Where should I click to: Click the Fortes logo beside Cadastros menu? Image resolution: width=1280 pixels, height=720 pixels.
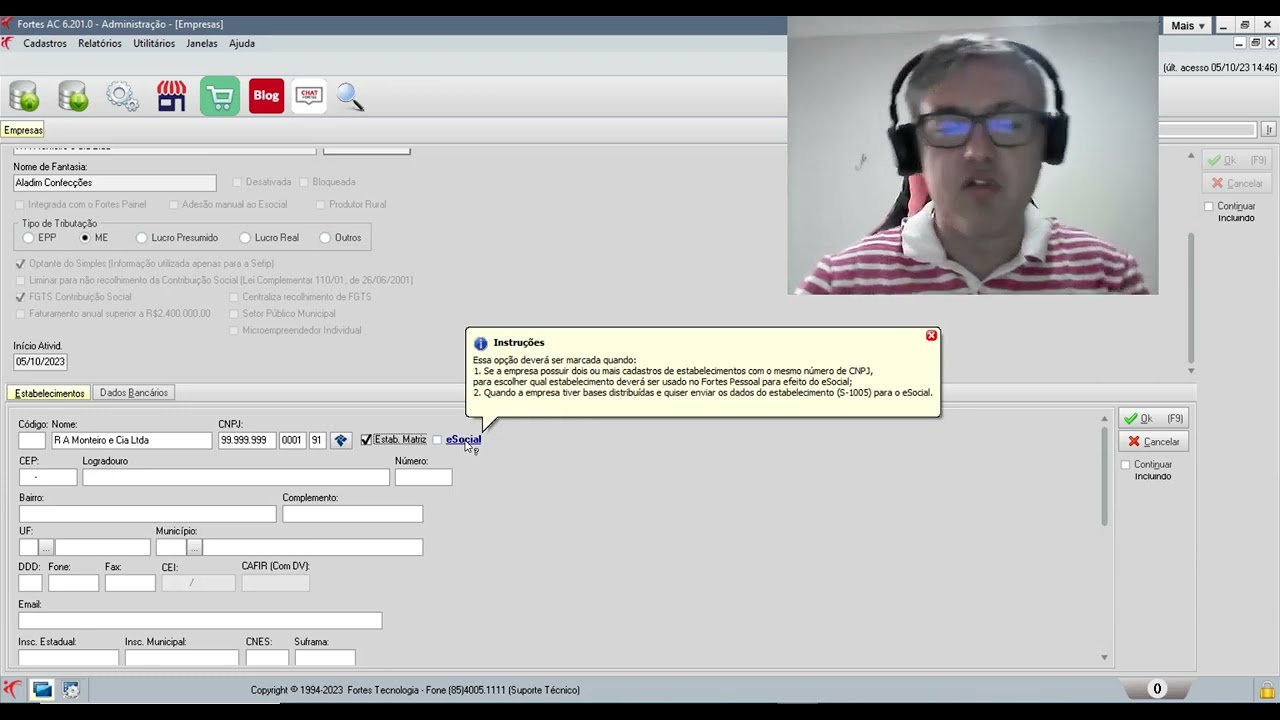(7, 43)
